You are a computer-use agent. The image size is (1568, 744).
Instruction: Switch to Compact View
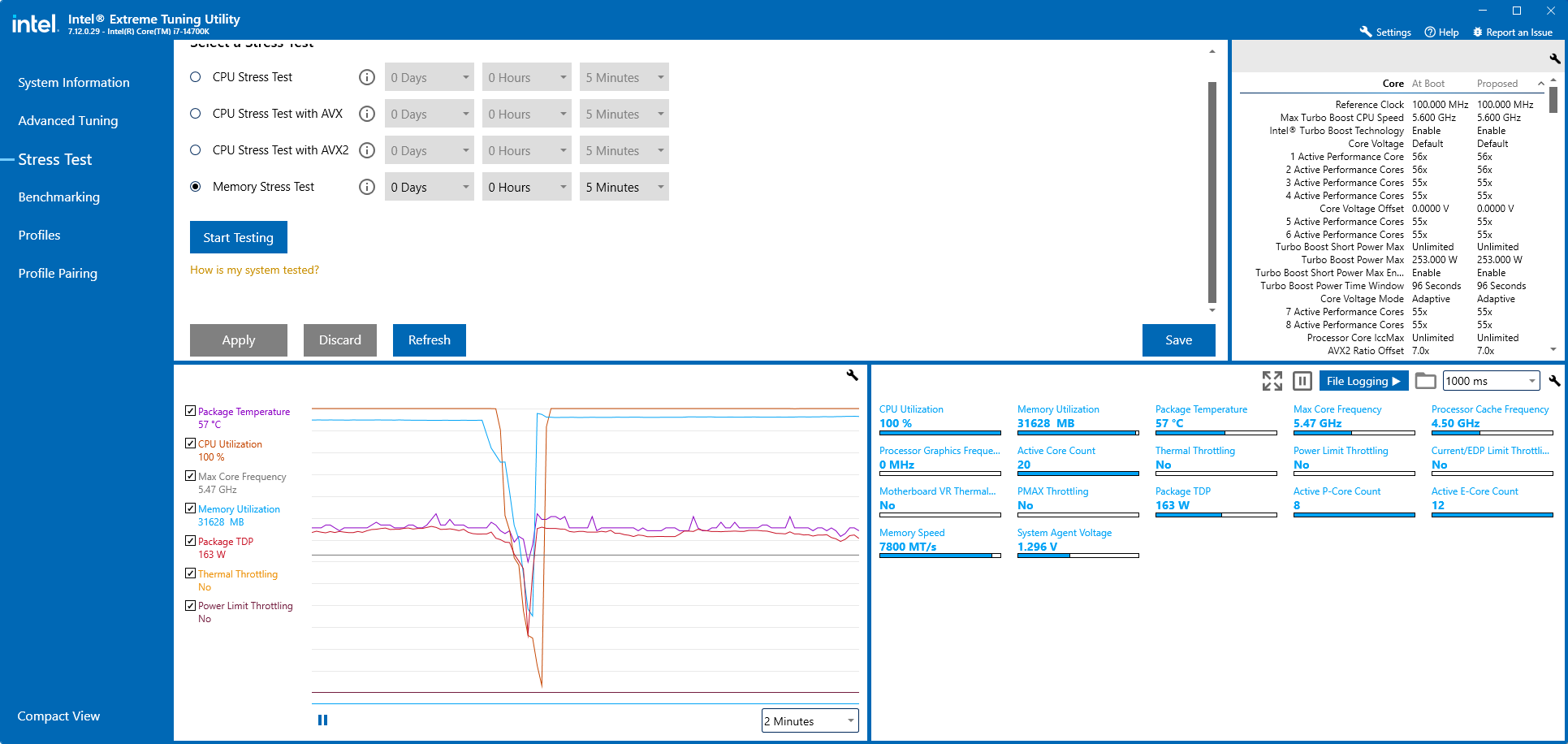(x=58, y=716)
